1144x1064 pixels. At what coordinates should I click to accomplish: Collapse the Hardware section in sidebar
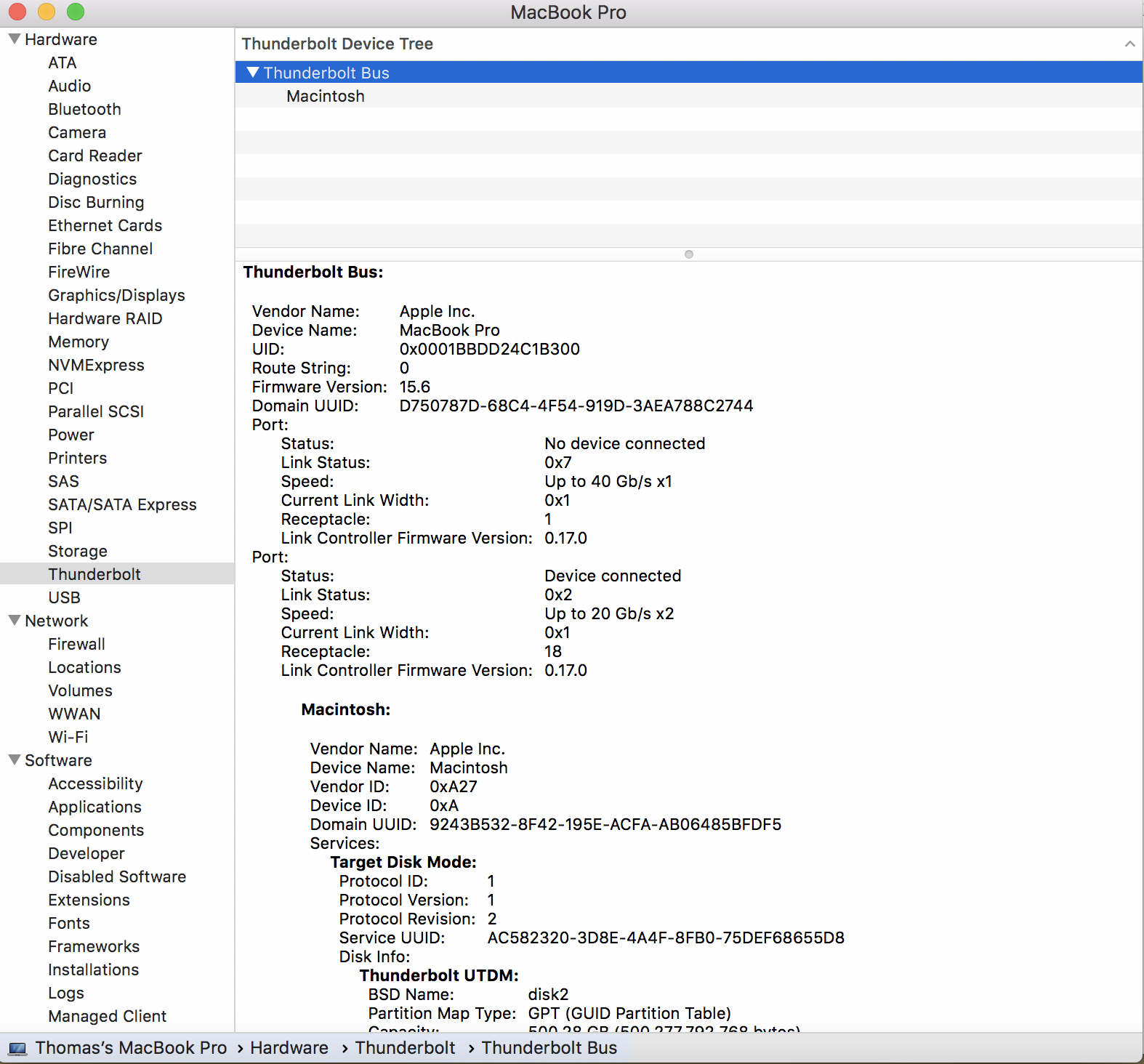click(14, 39)
